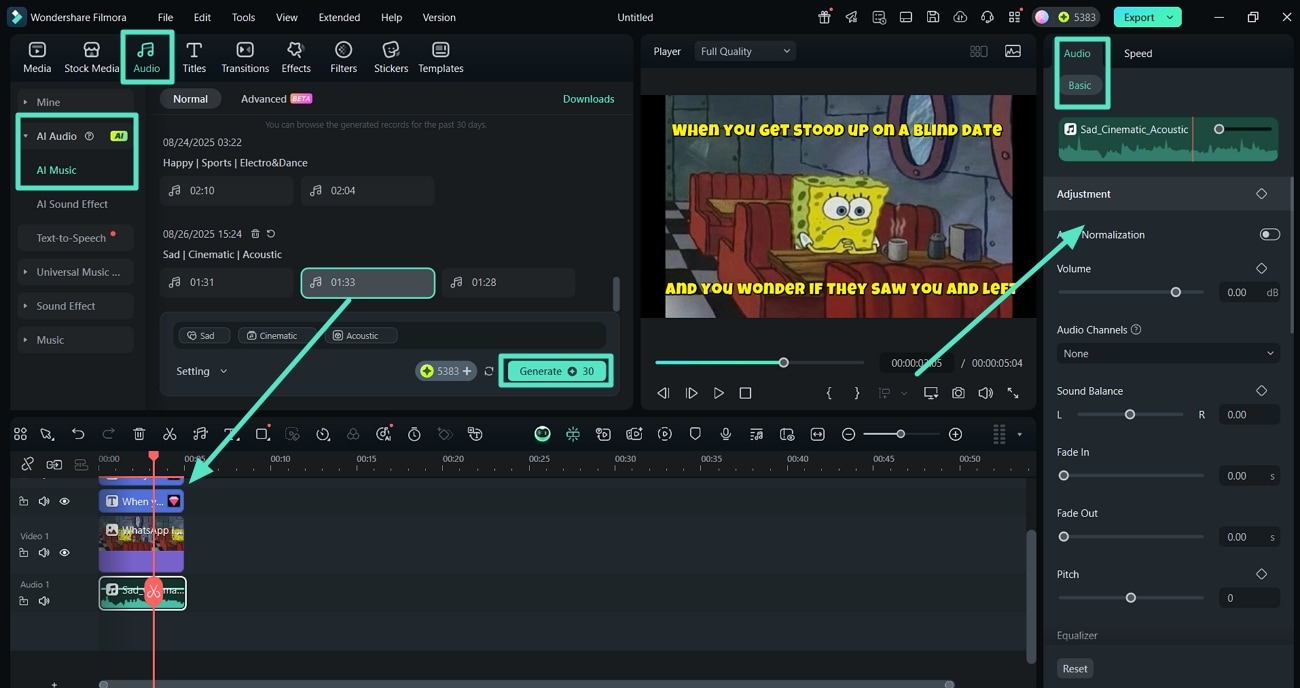Collapse the AI Audio category
Viewport: 1300px width, 688px height.
point(25,136)
